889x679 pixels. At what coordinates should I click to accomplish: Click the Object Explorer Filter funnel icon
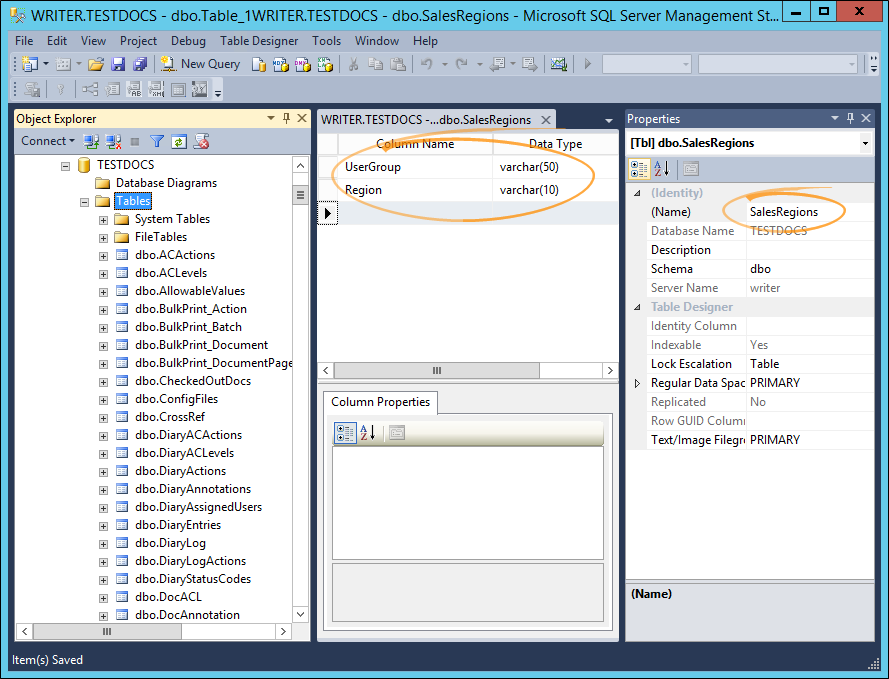(x=157, y=141)
